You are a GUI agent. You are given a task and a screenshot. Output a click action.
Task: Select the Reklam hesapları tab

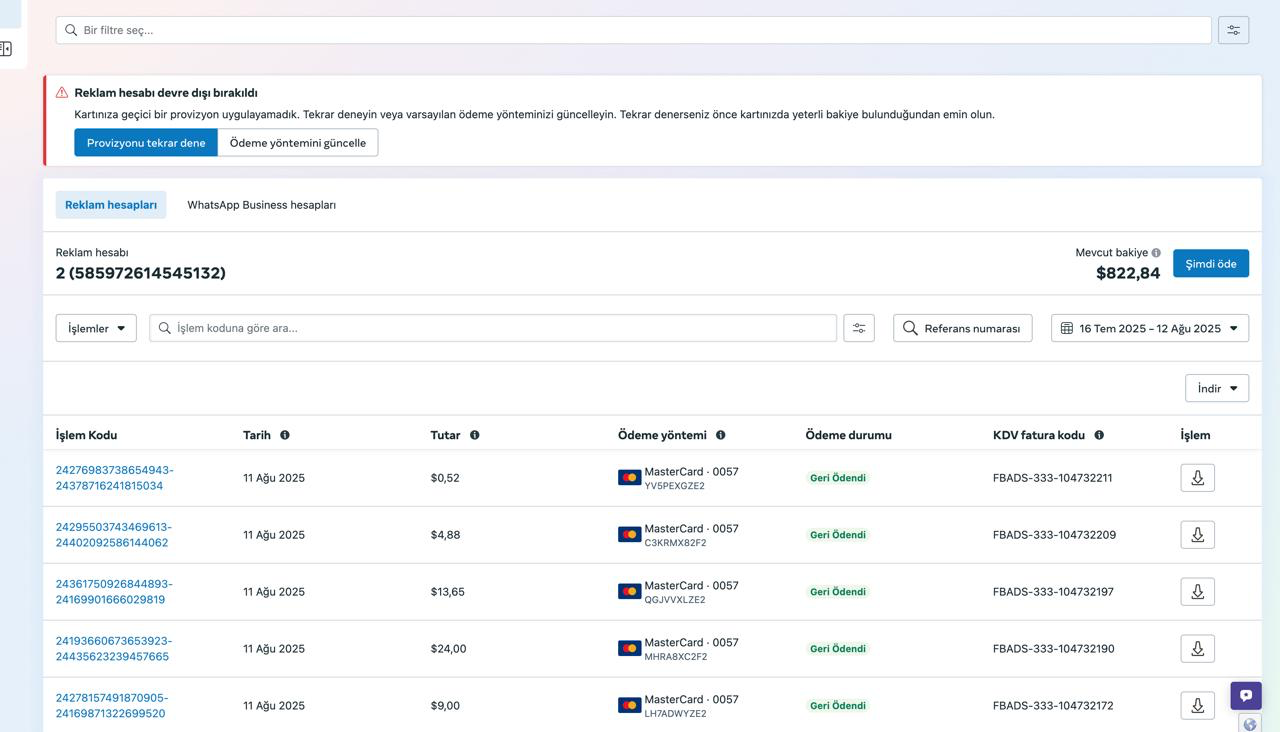point(111,205)
